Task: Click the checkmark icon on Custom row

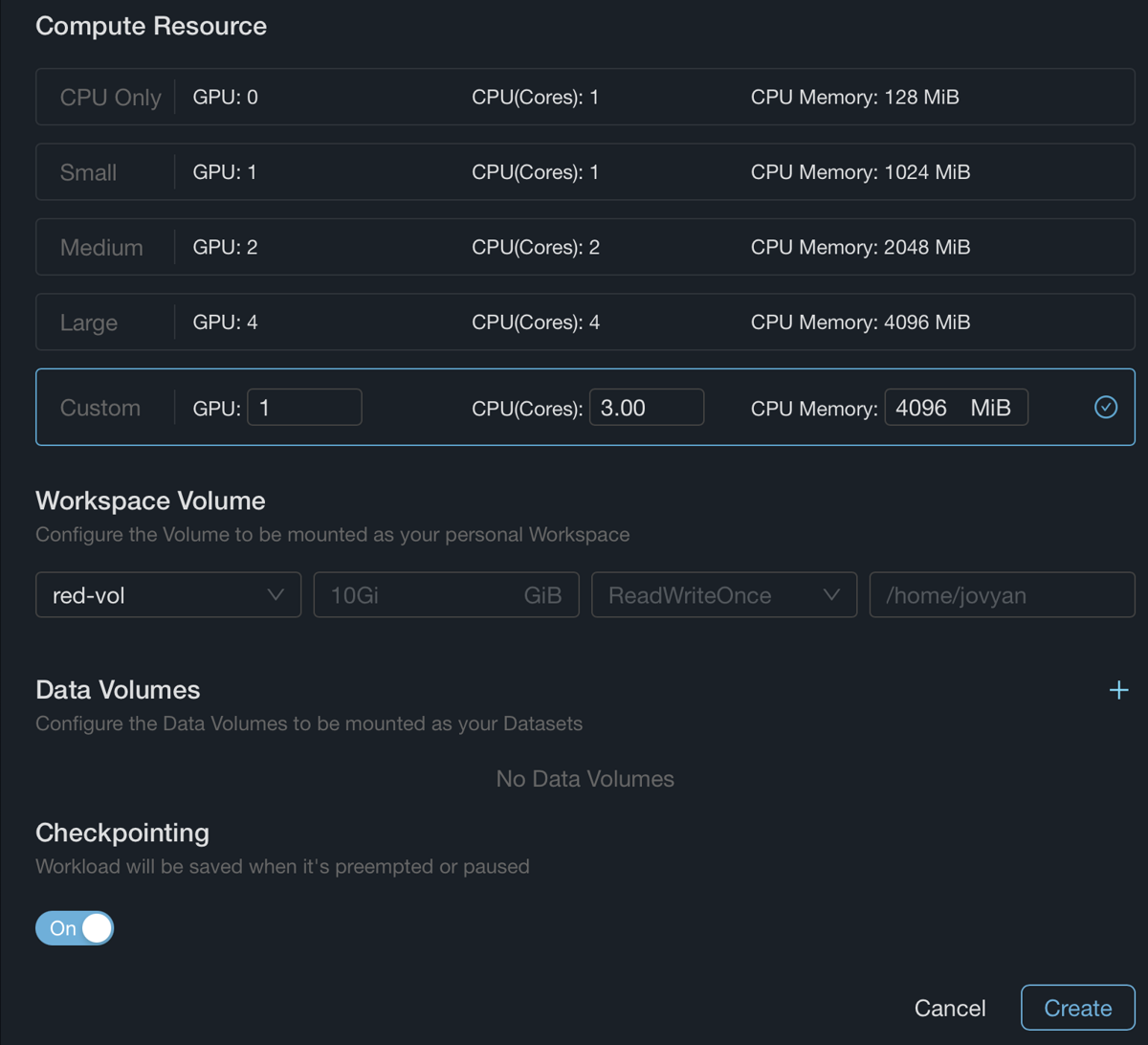Action: point(1105,408)
